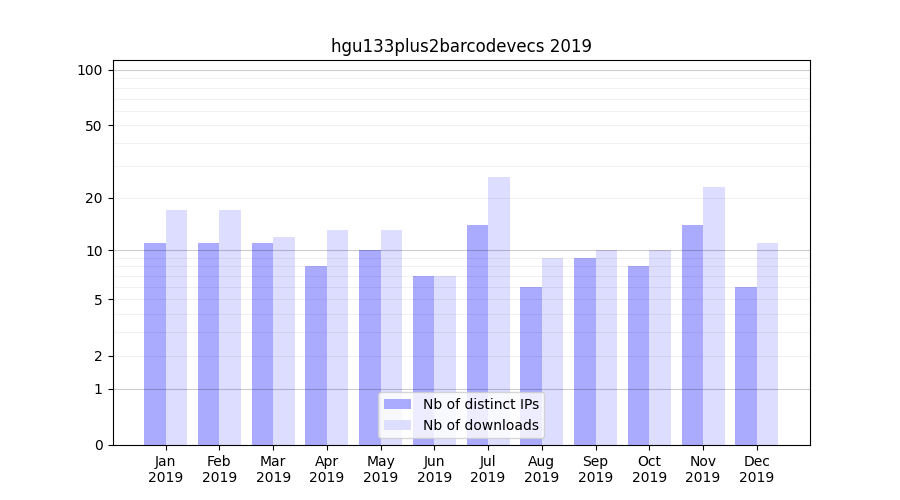Screen dimensions: 900x500
Task: Select the December distinct IPs bar
Action: click(746, 365)
